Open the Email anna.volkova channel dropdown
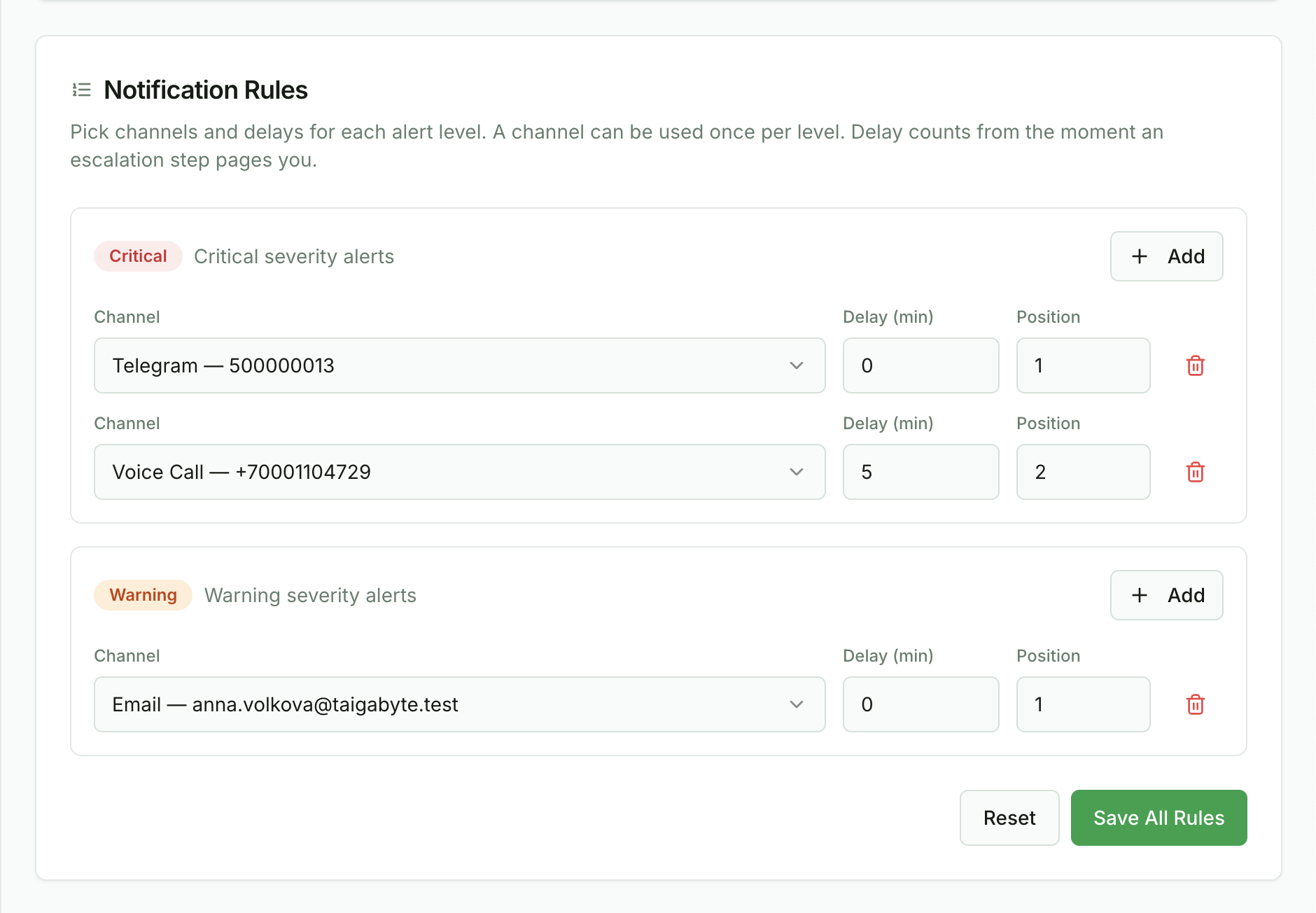Image resolution: width=1316 pixels, height=913 pixels. pos(459,704)
